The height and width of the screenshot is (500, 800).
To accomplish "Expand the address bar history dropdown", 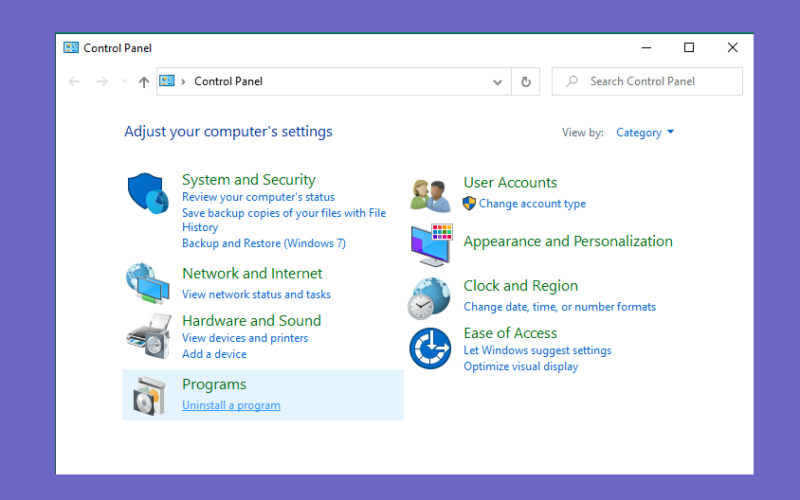I will click(x=497, y=82).
